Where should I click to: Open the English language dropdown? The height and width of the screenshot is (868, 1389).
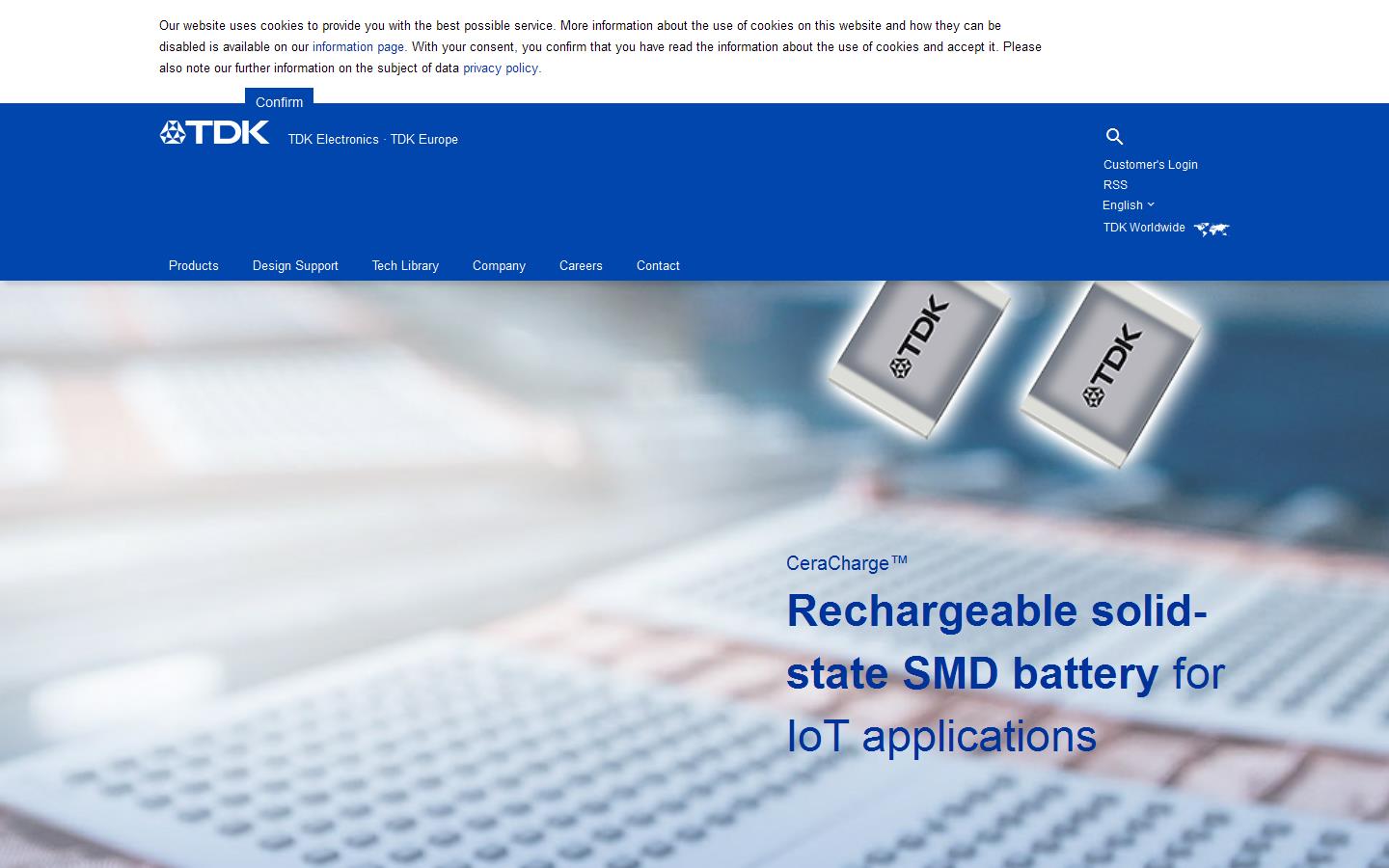1128,205
